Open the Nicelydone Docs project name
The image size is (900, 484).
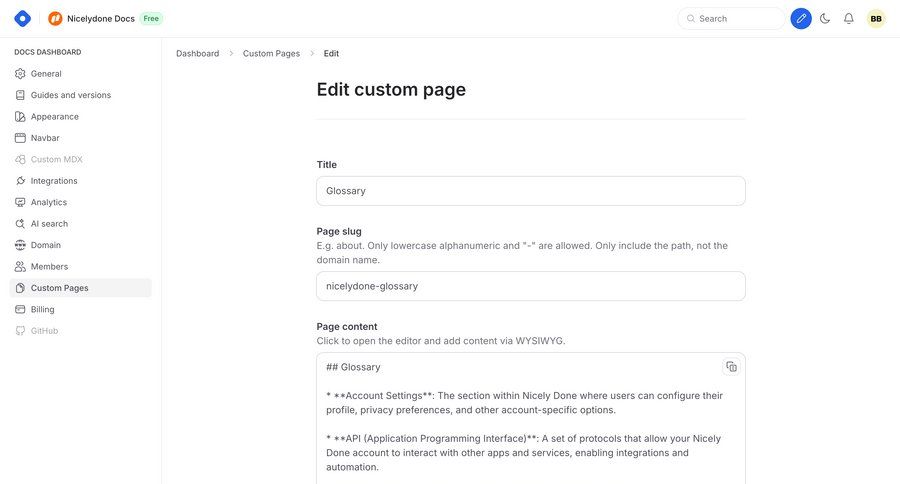pos(100,18)
